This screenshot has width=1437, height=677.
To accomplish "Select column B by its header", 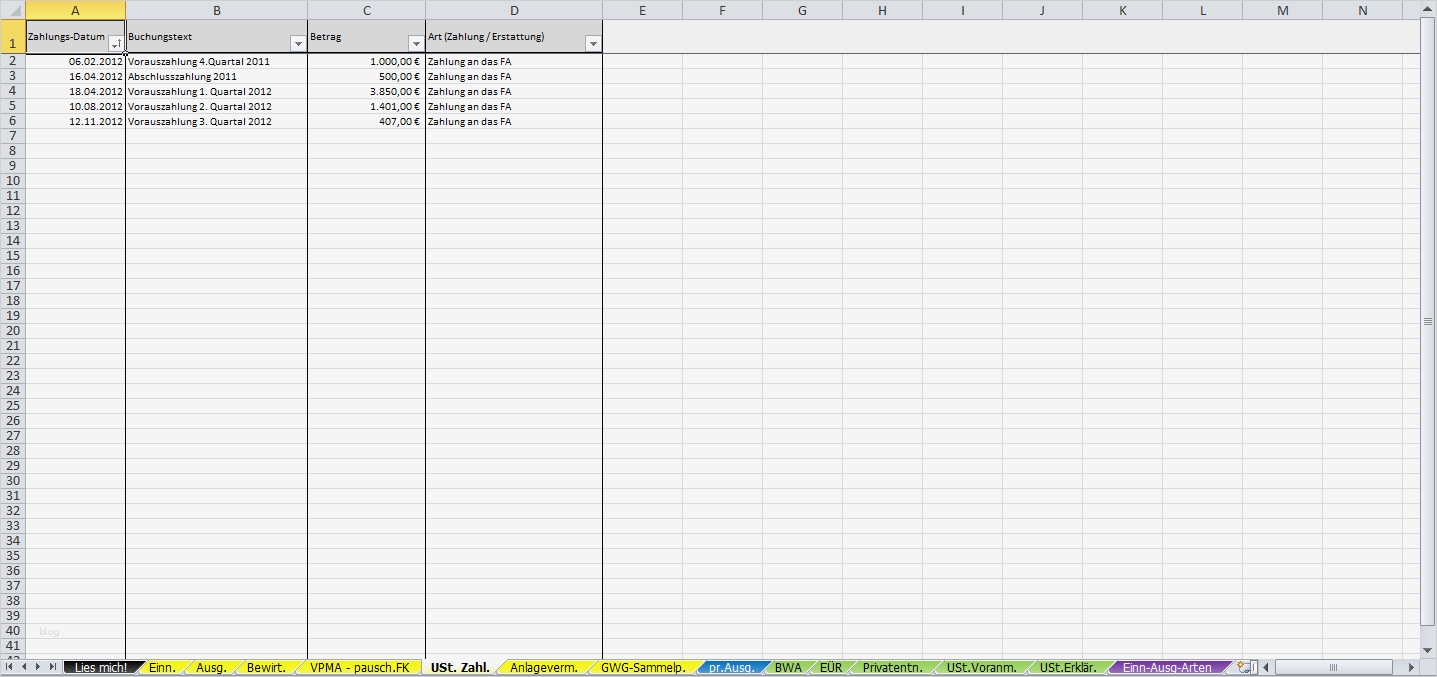I will 216,9.
